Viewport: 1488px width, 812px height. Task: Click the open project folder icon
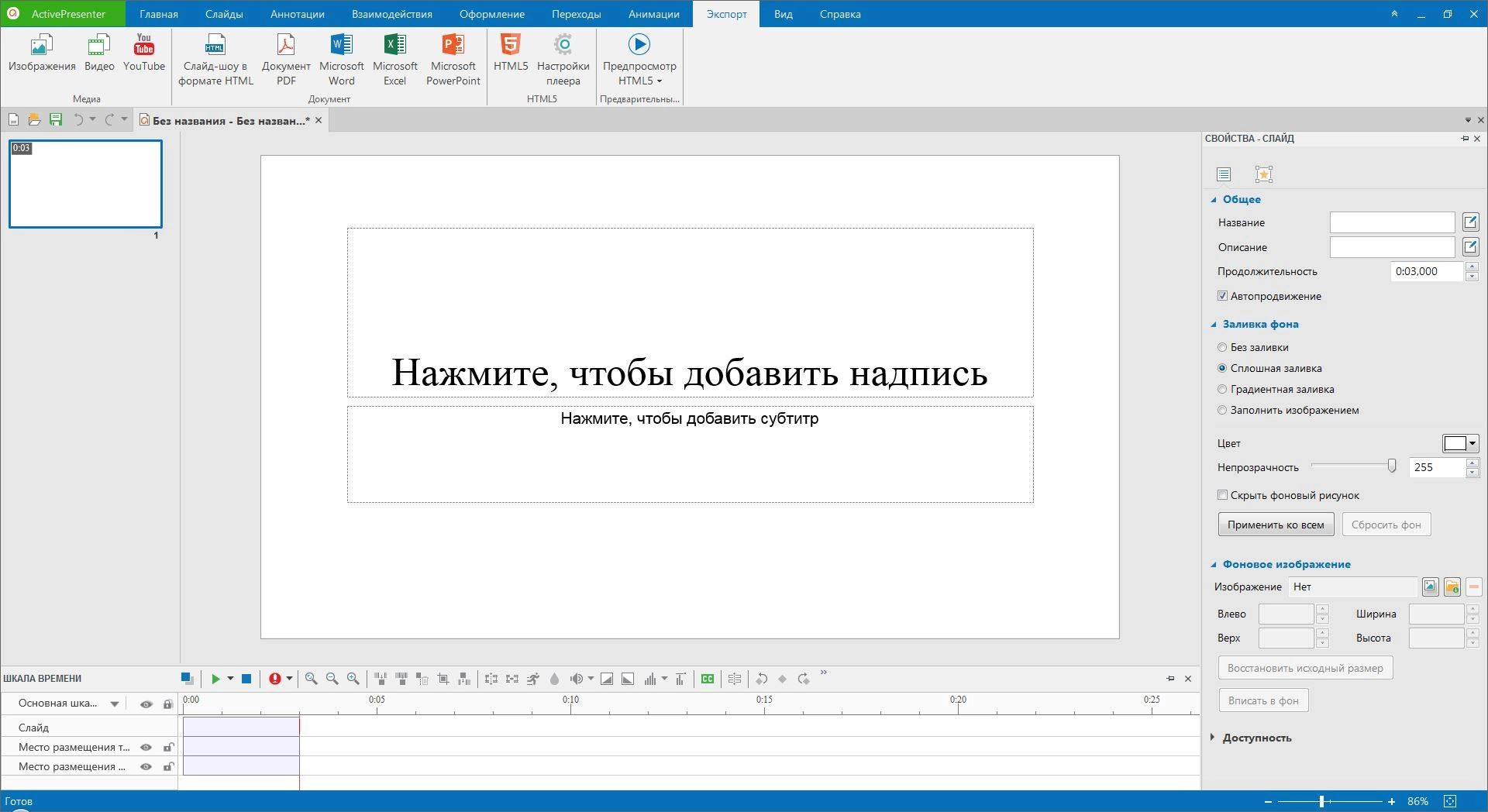coord(34,119)
